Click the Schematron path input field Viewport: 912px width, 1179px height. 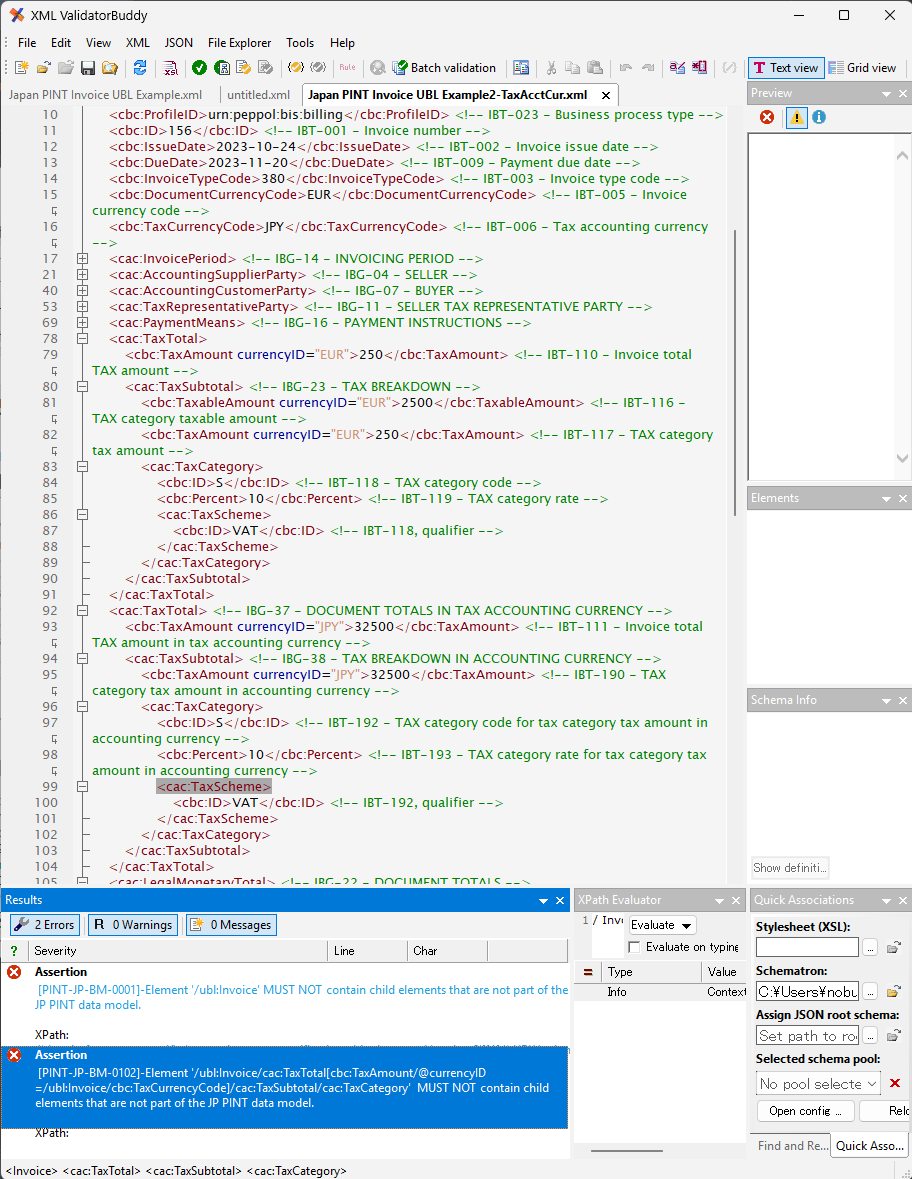point(807,992)
